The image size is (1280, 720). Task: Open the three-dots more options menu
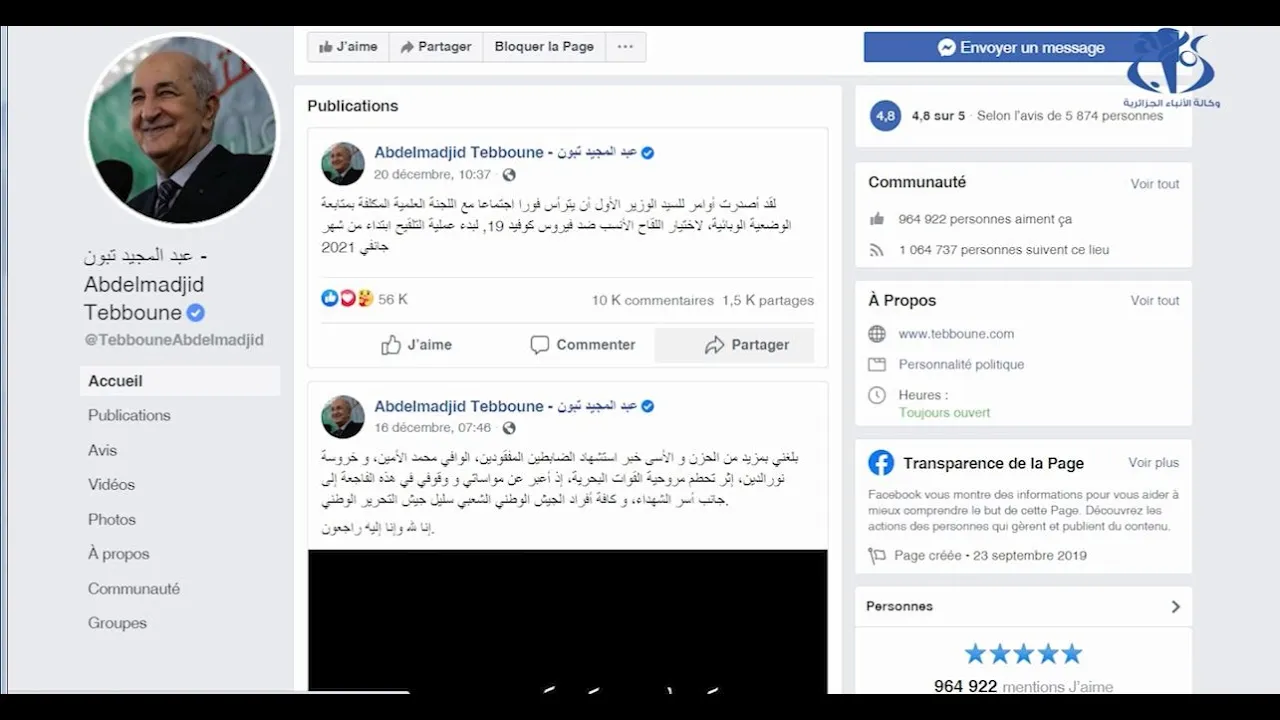(625, 47)
